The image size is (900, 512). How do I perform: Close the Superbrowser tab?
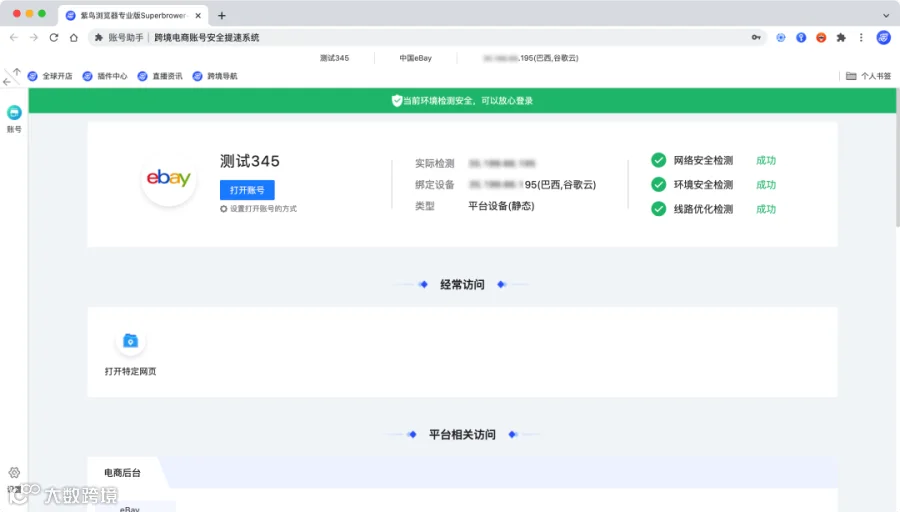(x=198, y=15)
